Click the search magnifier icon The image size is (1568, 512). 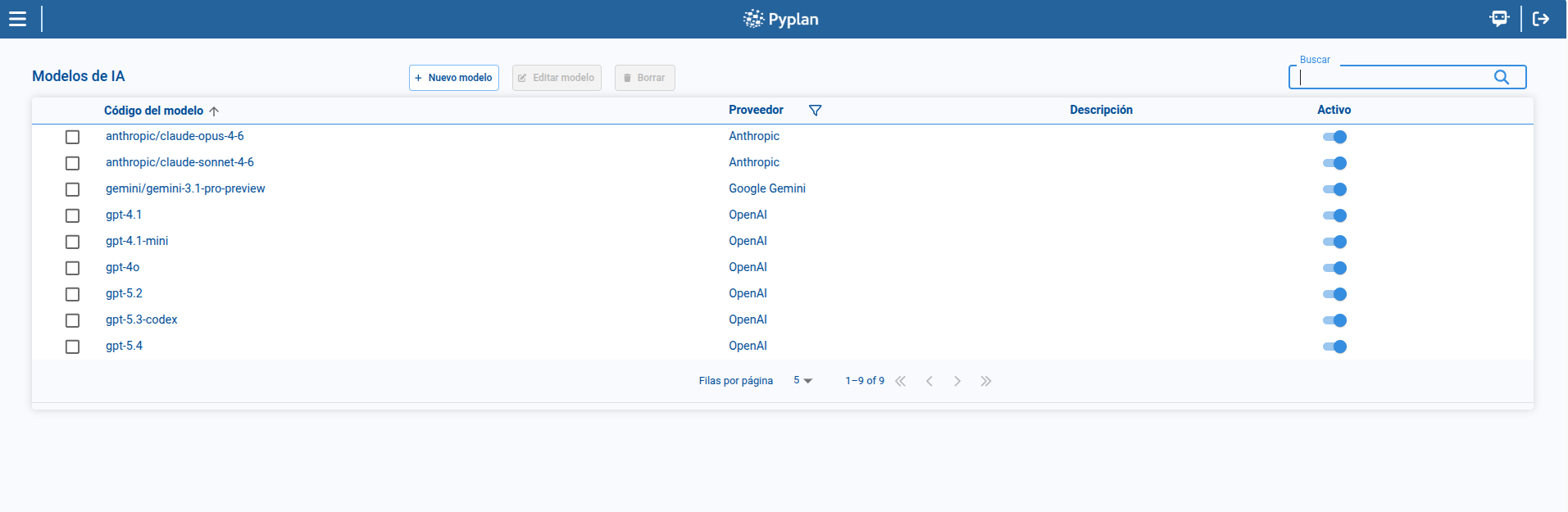point(1501,77)
